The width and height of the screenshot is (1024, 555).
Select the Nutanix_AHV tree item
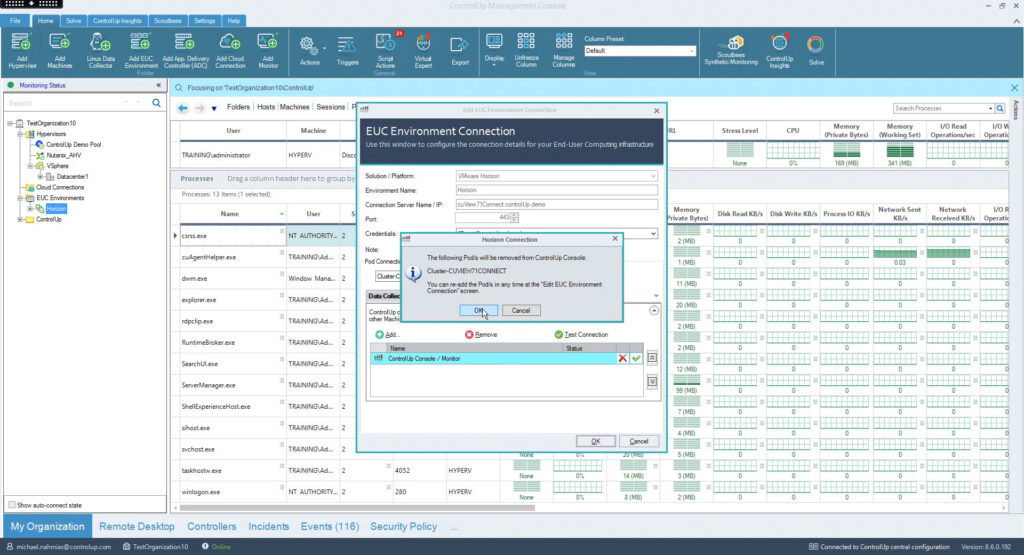pyautogui.click(x=66, y=155)
